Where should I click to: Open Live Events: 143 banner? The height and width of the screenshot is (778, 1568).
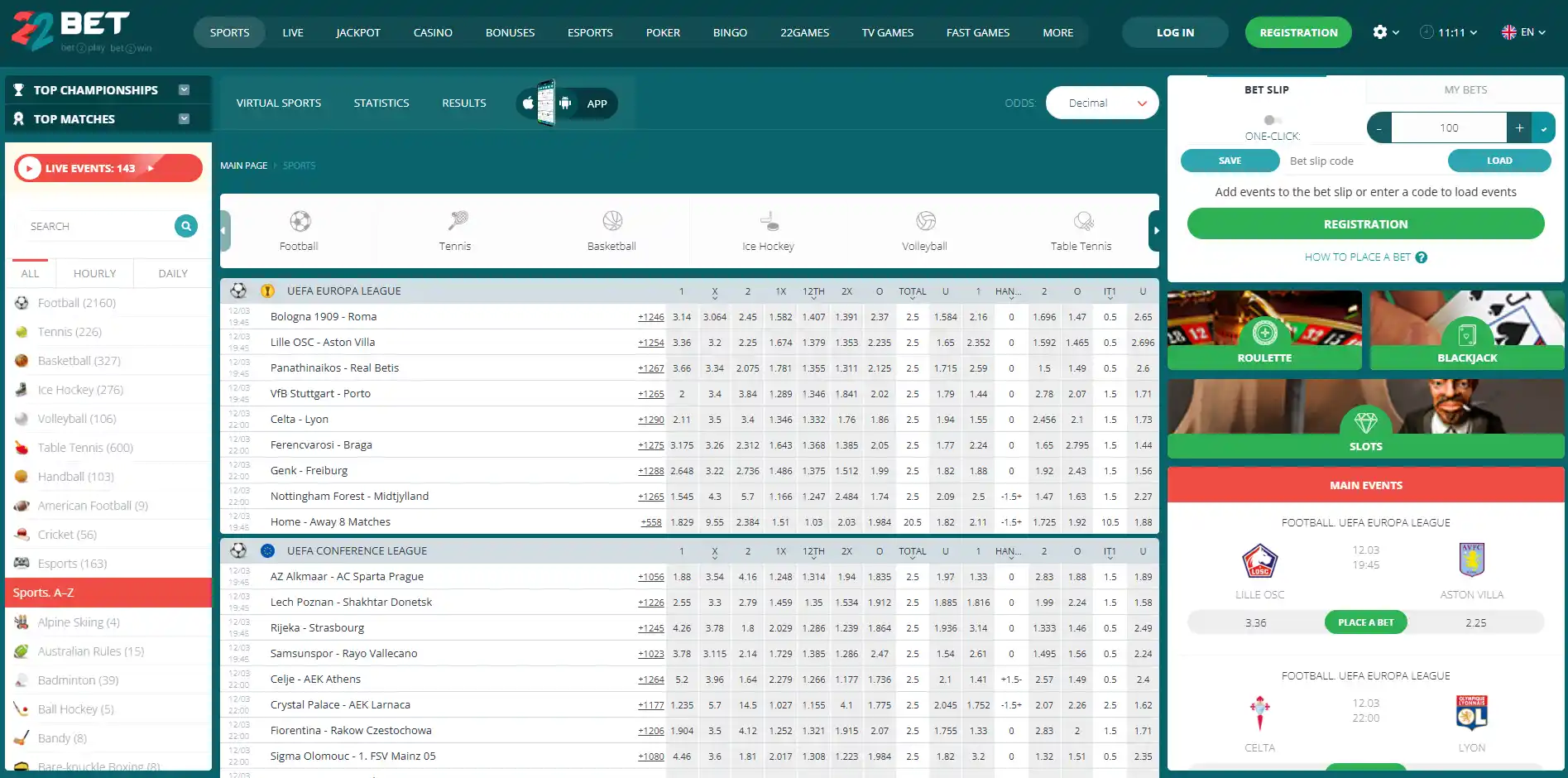tap(108, 168)
